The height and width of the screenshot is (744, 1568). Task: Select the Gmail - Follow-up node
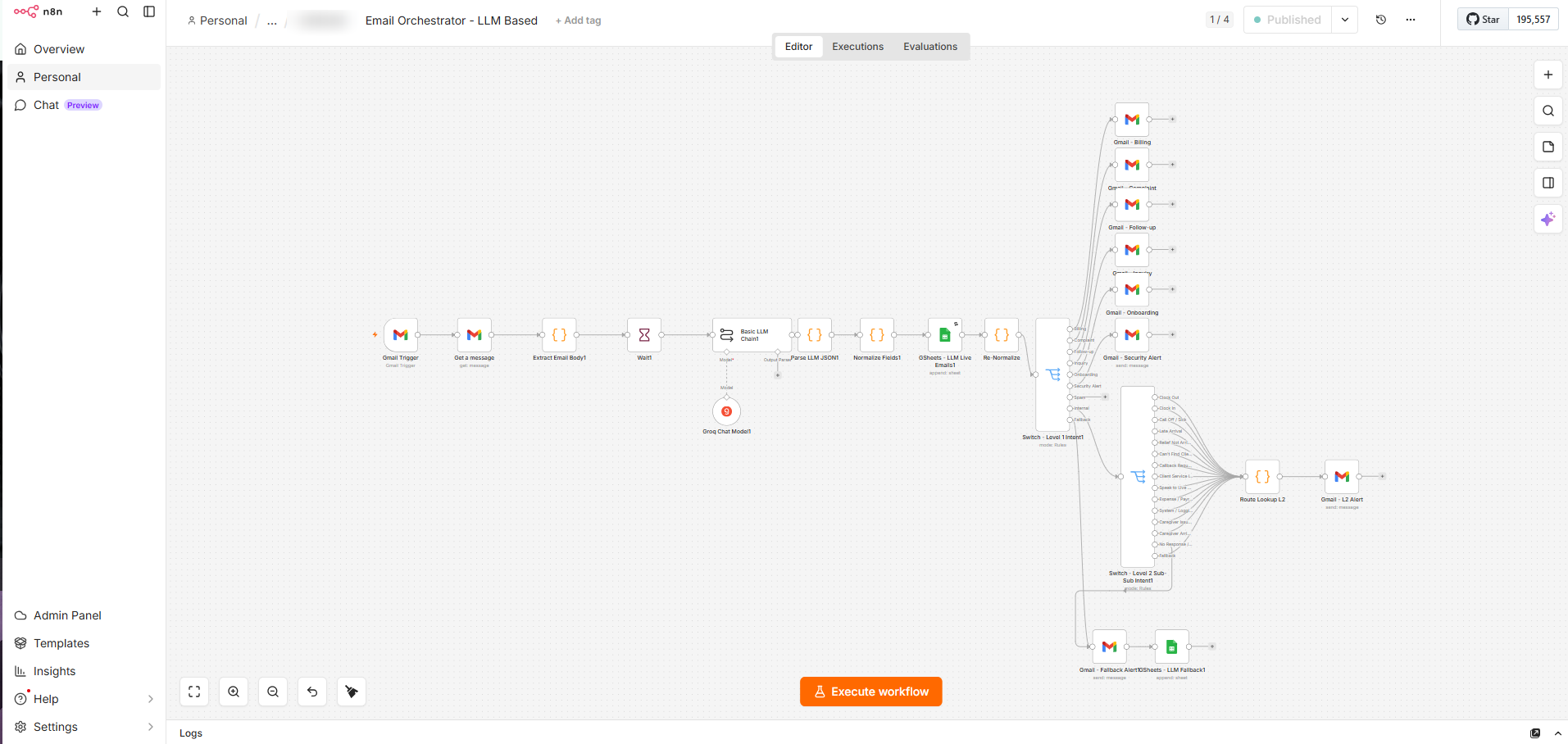coord(1132,205)
